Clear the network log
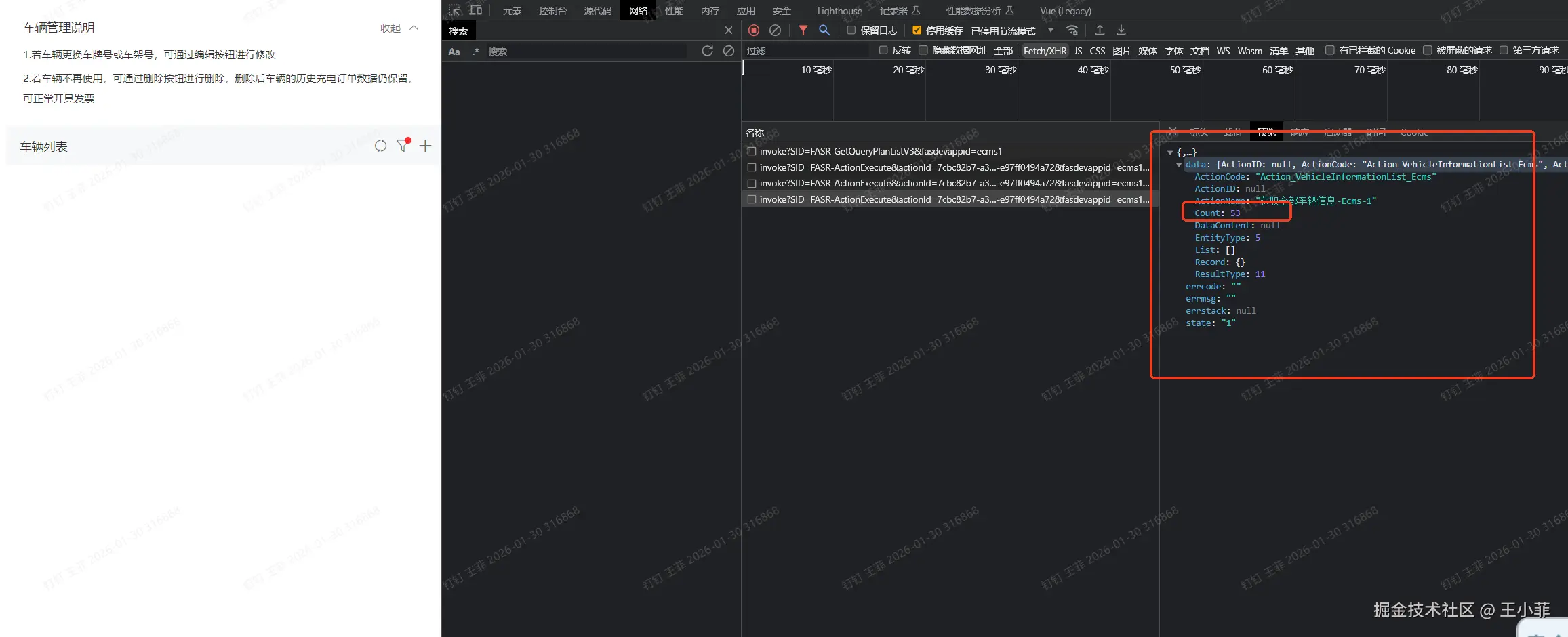This screenshot has width=1568, height=637. tap(775, 30)
